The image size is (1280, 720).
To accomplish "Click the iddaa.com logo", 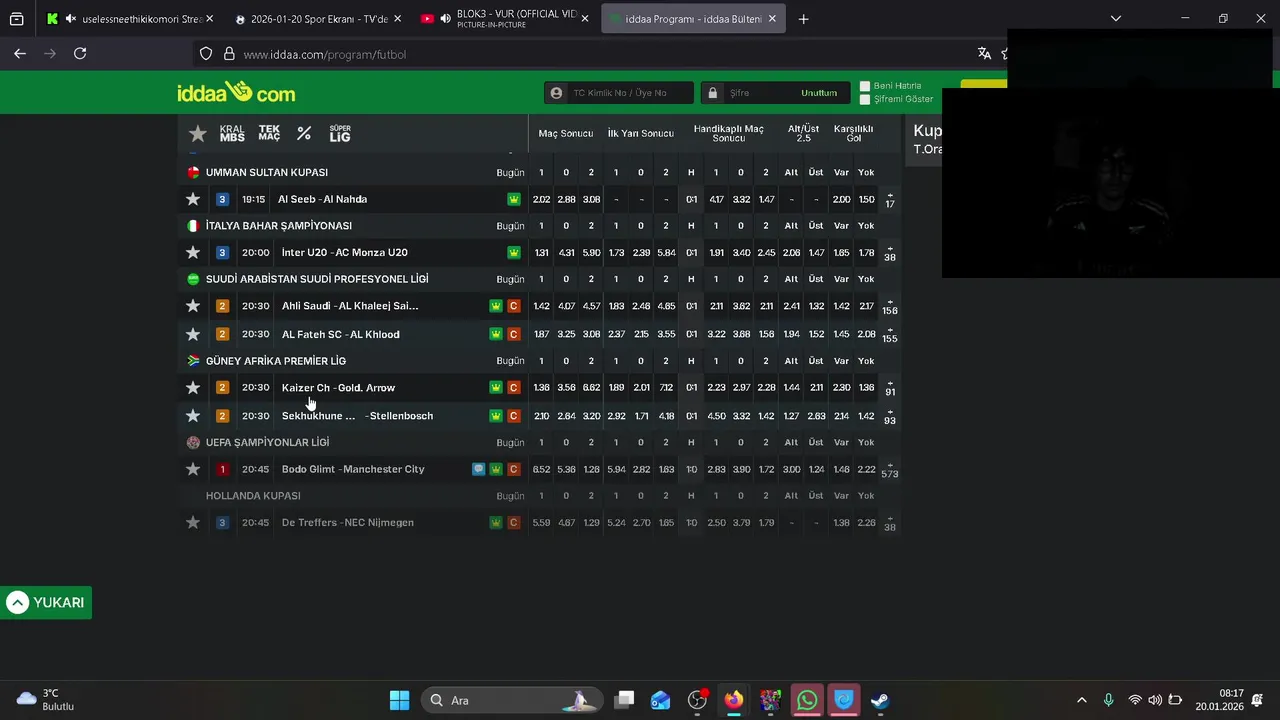I will tap(236, 93).
